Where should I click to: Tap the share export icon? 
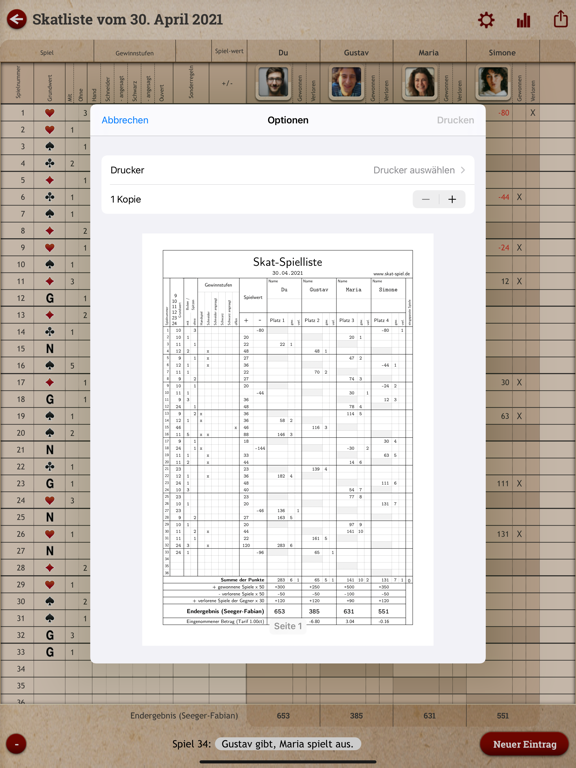[x=560, y=19]
